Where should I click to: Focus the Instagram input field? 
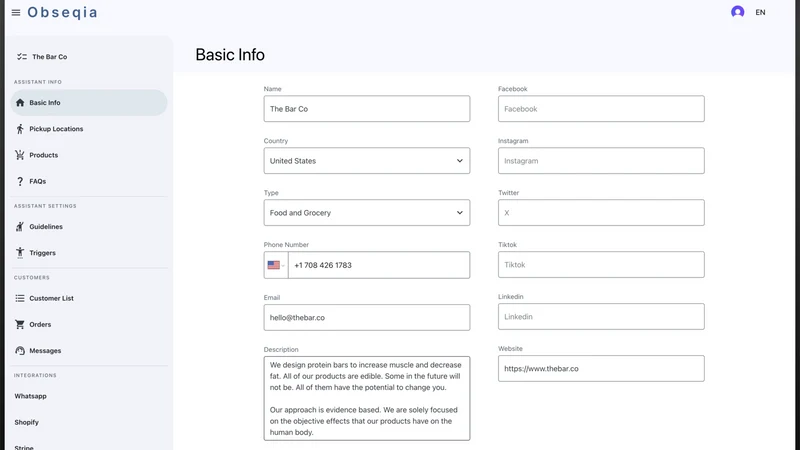click(x=601, y=161)
